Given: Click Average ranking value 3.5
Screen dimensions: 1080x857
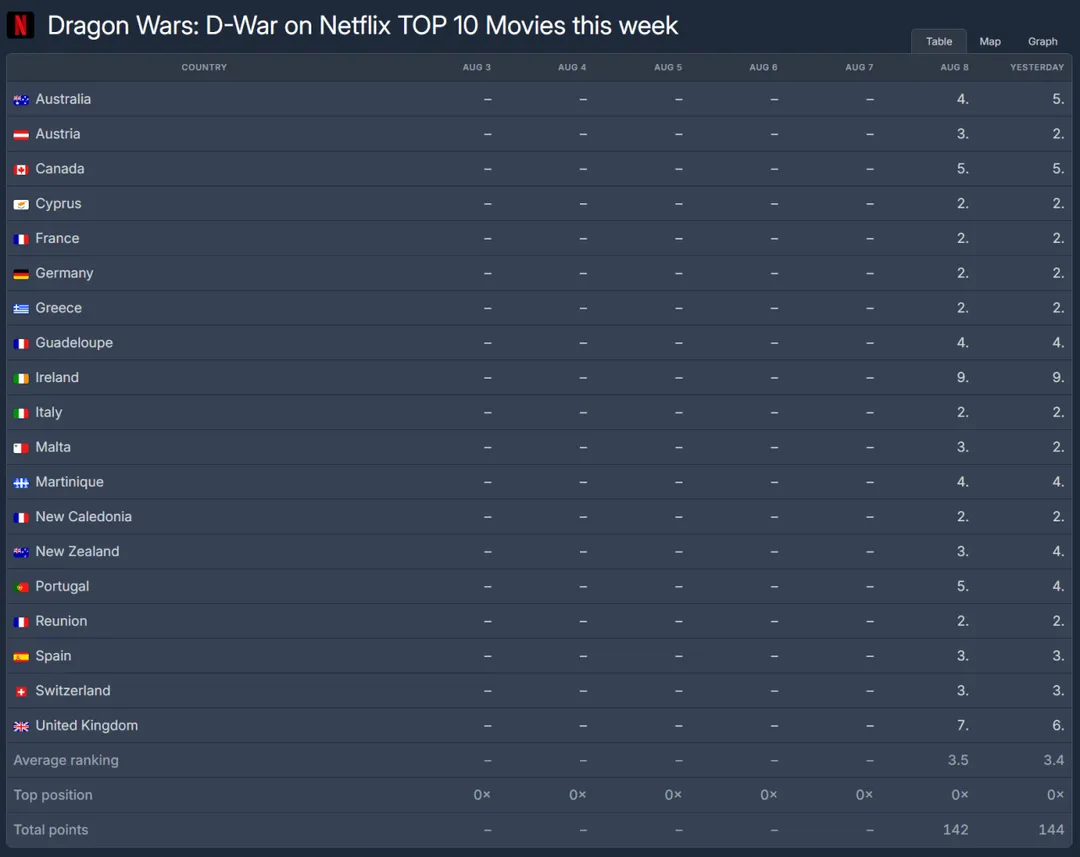Looking at the screenshot, I should tap(958, 760).
